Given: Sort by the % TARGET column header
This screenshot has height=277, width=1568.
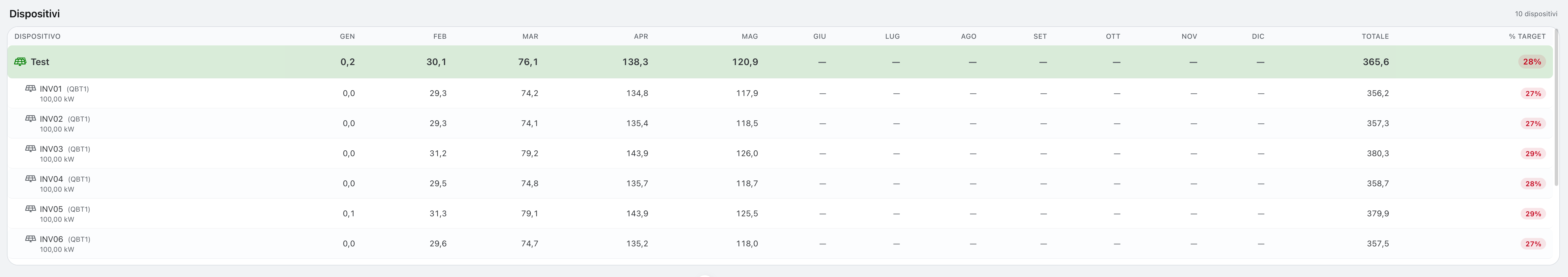Looking at the screenshot, I should (1527, 36).
